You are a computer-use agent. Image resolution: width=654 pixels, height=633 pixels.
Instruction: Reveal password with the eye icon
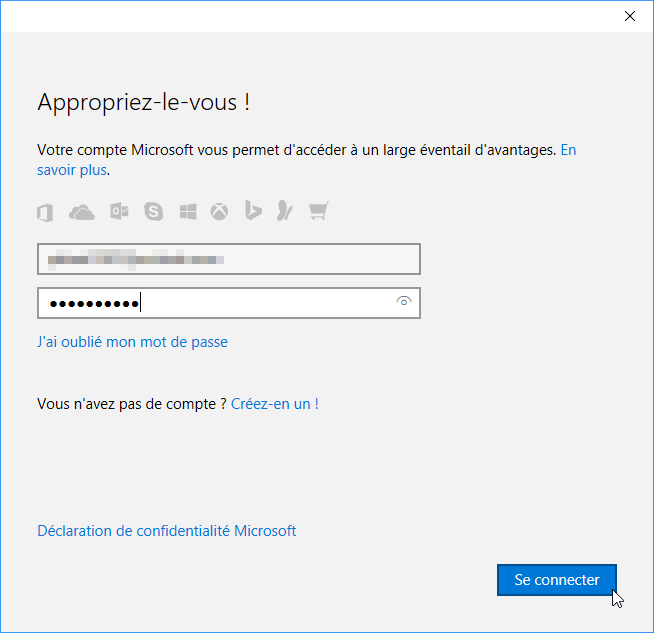[x=404, y=301]
